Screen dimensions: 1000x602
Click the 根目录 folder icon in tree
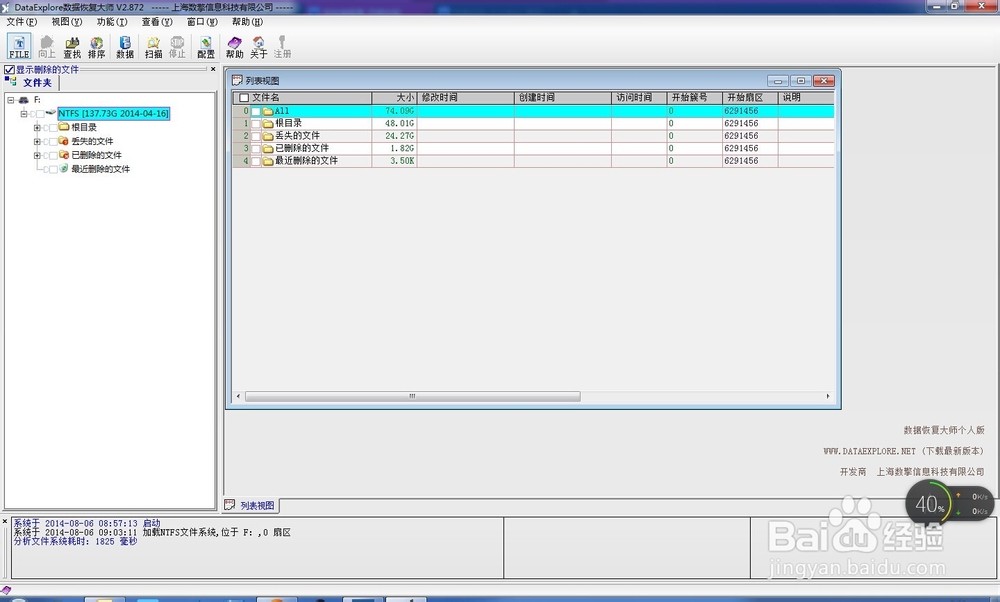pyautogui.click(x=64, y=127)
